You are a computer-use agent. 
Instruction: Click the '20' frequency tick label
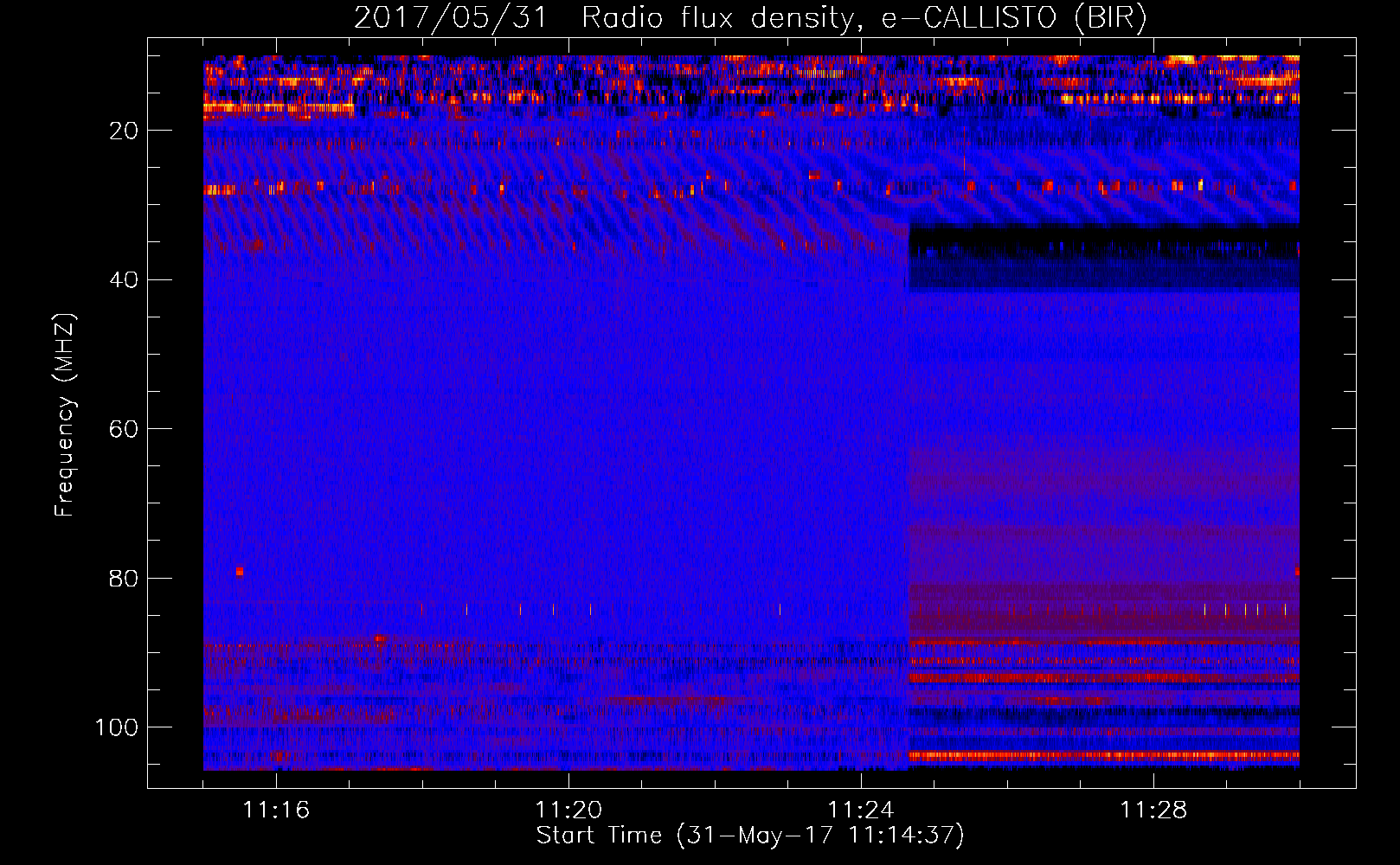pyautogui.click(x=125, y=131)
